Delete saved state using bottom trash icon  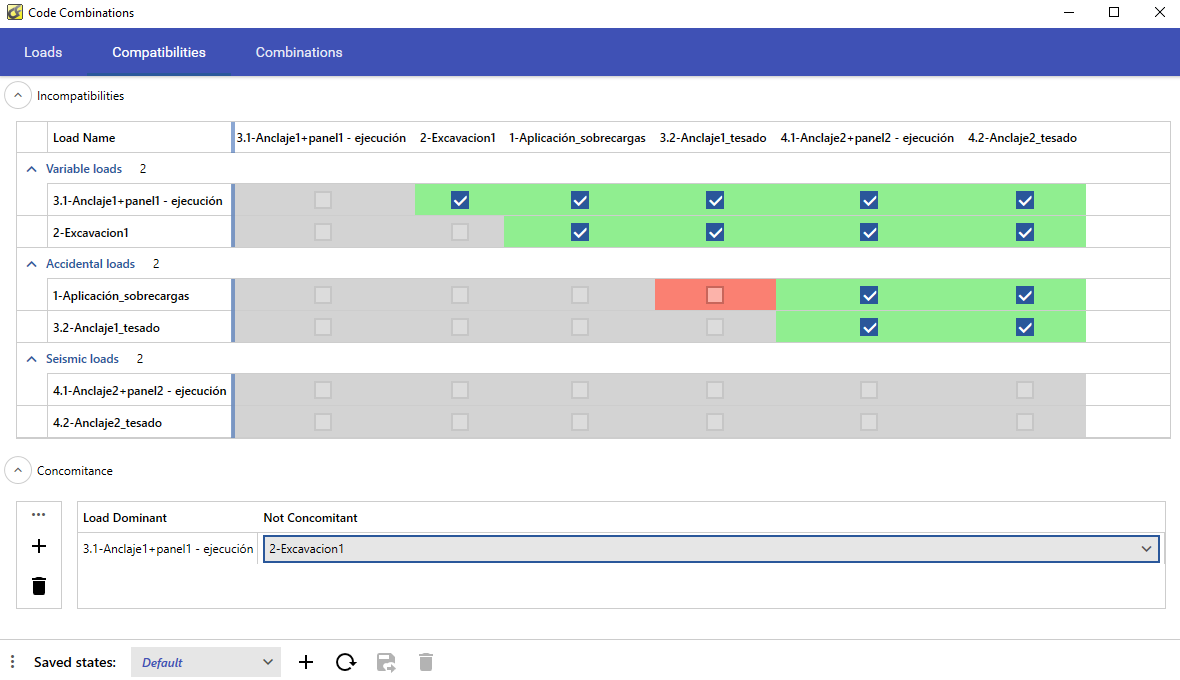(x=426, y=662)
